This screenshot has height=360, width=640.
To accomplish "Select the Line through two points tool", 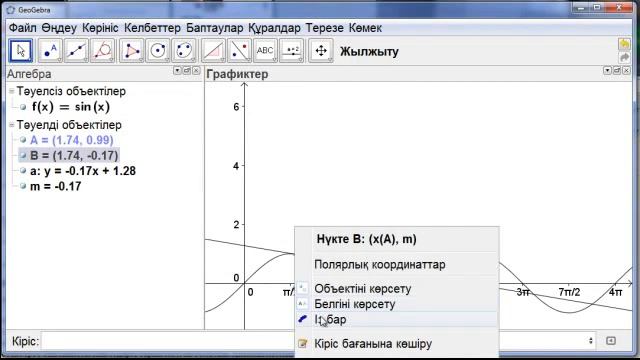I will point(76,51).
